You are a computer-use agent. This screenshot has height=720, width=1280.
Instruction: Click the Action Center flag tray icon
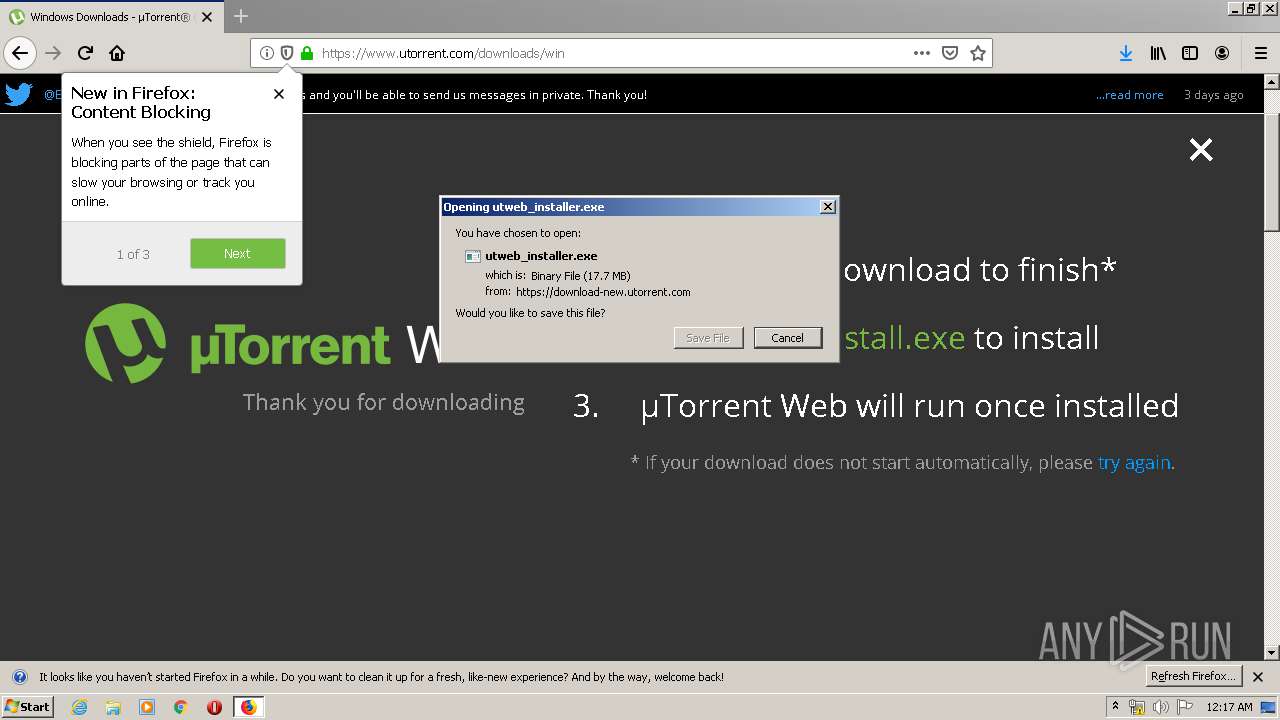1184,707
